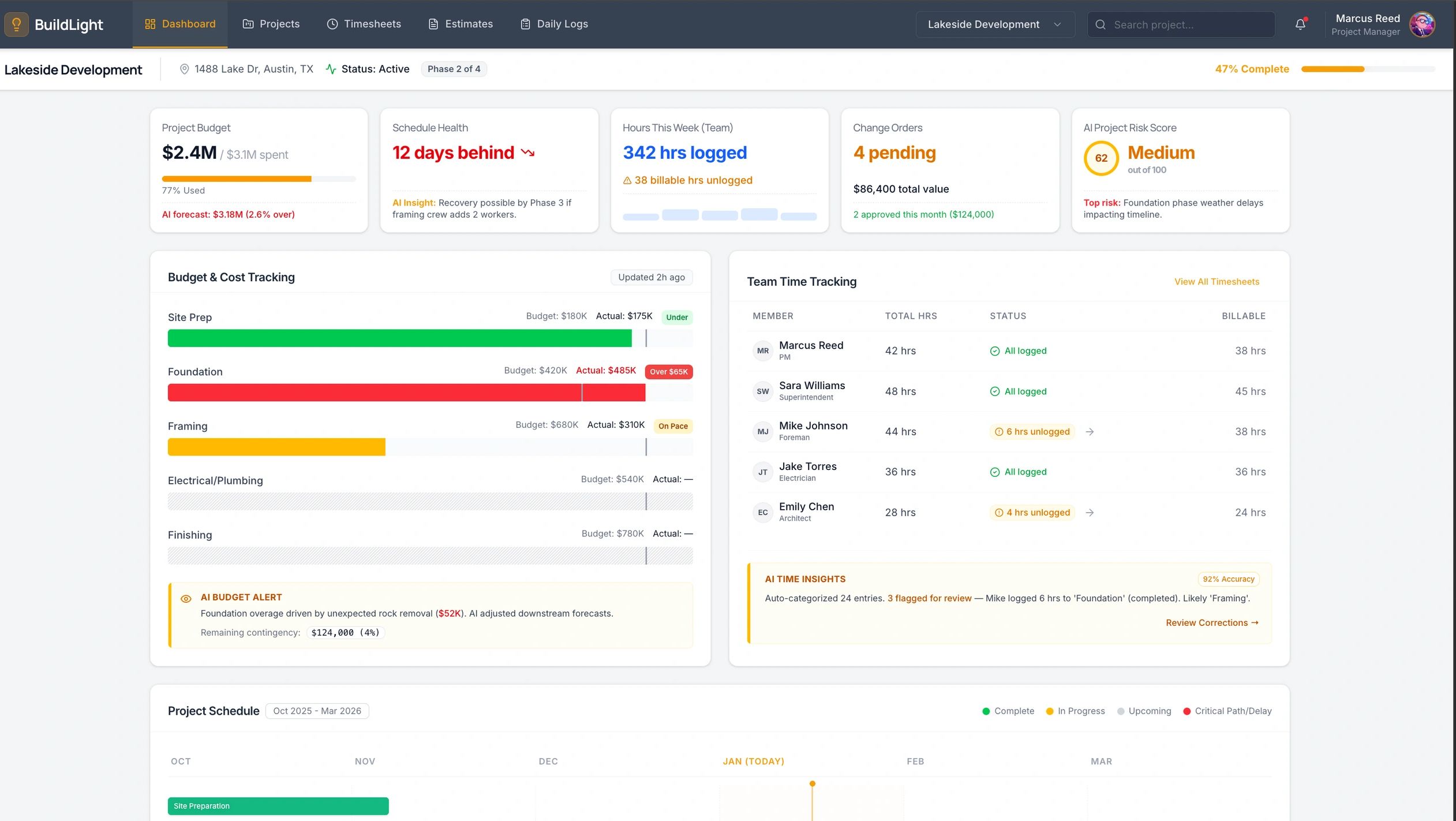Screen dimensions: 1456x821
Task: Click the BuildLight lightbulb logo
Action: tap(16, 24)
